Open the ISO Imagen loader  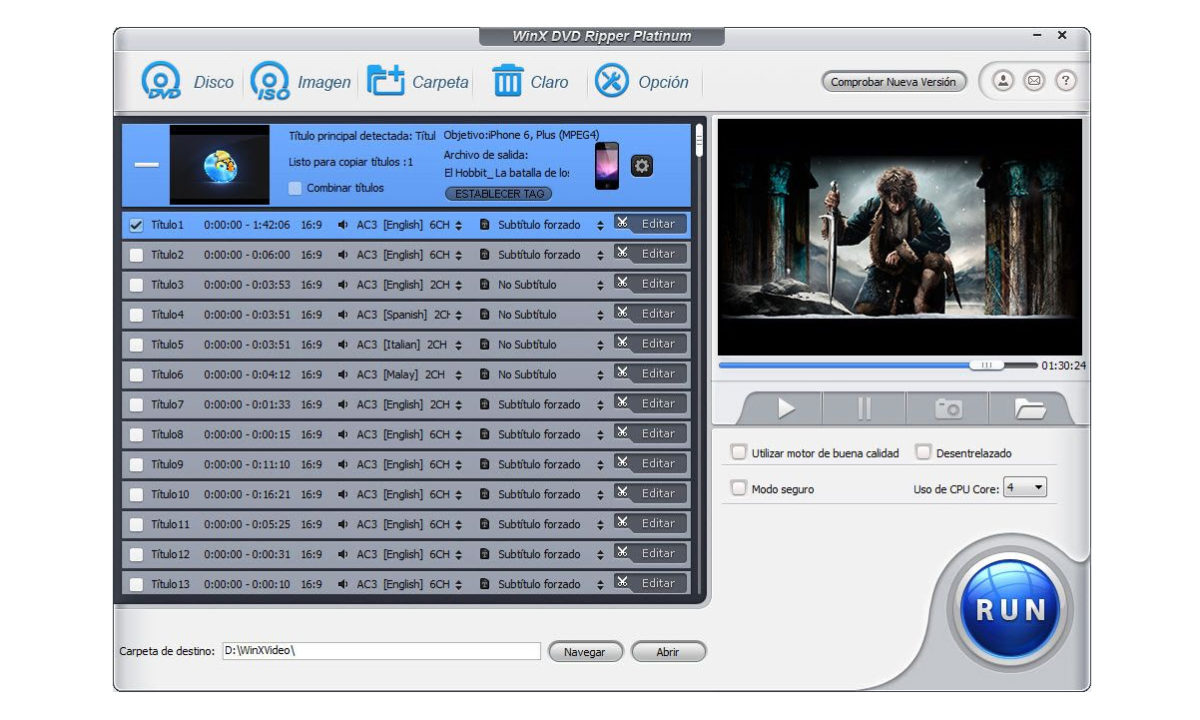270,81
